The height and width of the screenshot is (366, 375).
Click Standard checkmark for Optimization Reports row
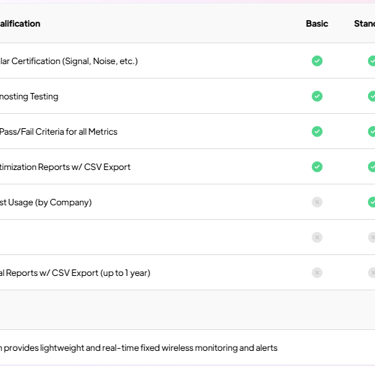(371, 167)
